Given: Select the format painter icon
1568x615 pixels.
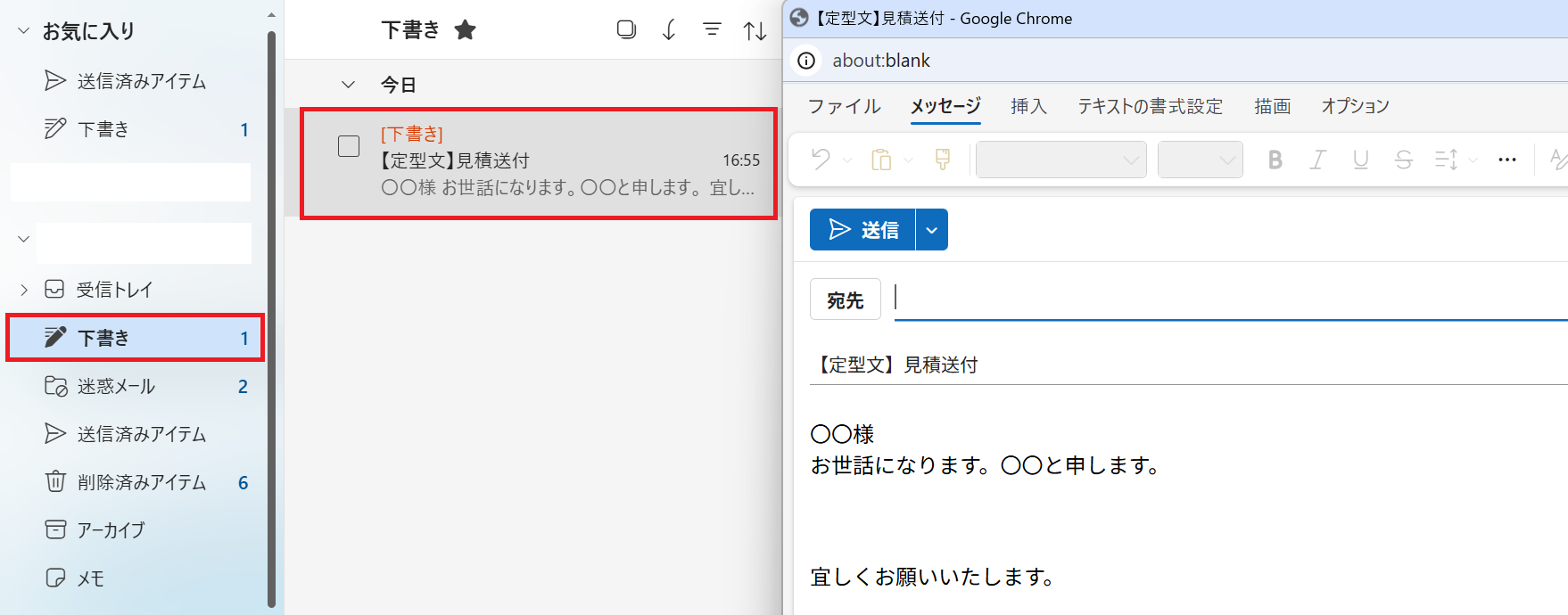Looking at the screenshot, I should 942,160.
